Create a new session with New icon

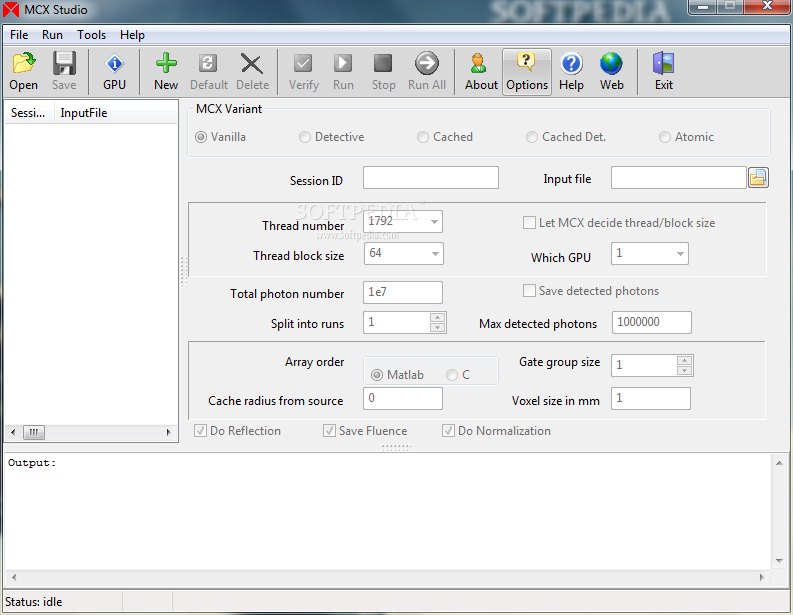[x=166, y=71]
